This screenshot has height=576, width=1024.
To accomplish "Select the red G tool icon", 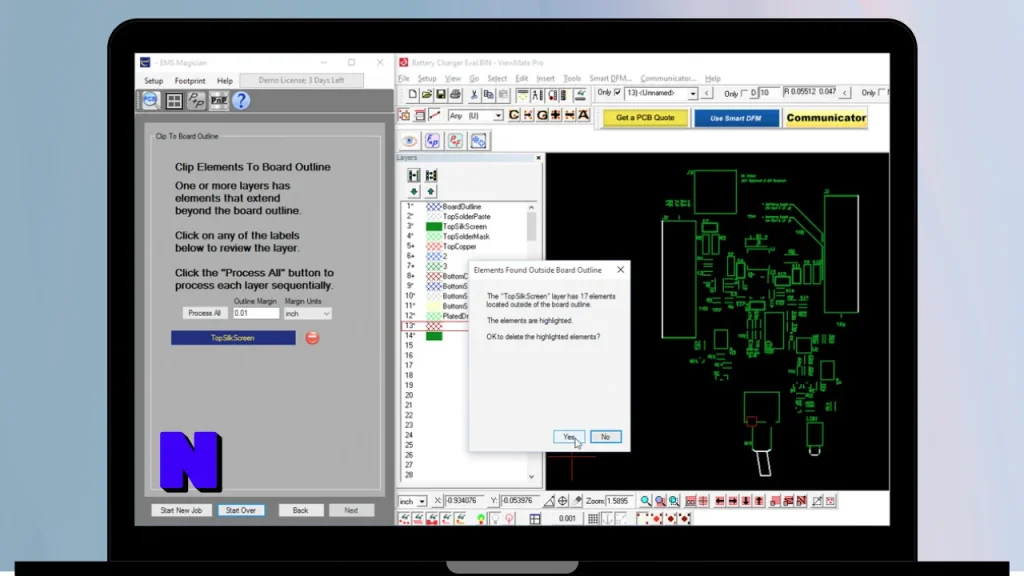I will 542,116.
